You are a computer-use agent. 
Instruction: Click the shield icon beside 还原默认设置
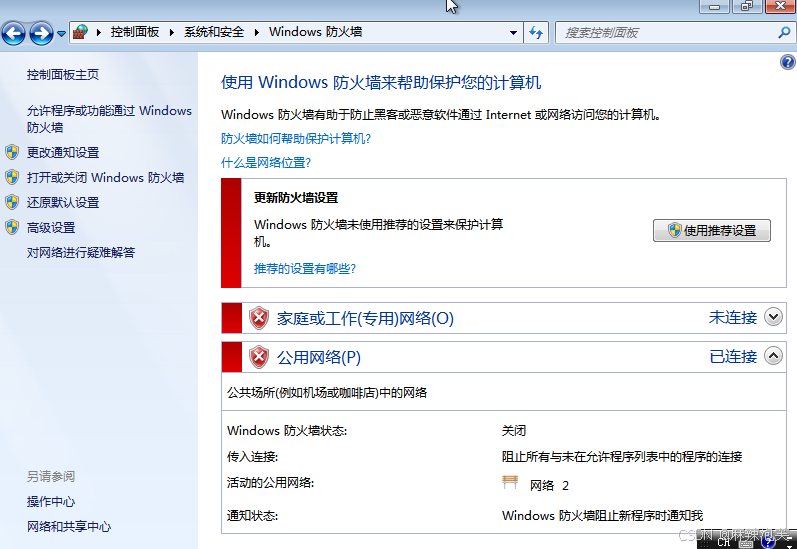(12, 202)
